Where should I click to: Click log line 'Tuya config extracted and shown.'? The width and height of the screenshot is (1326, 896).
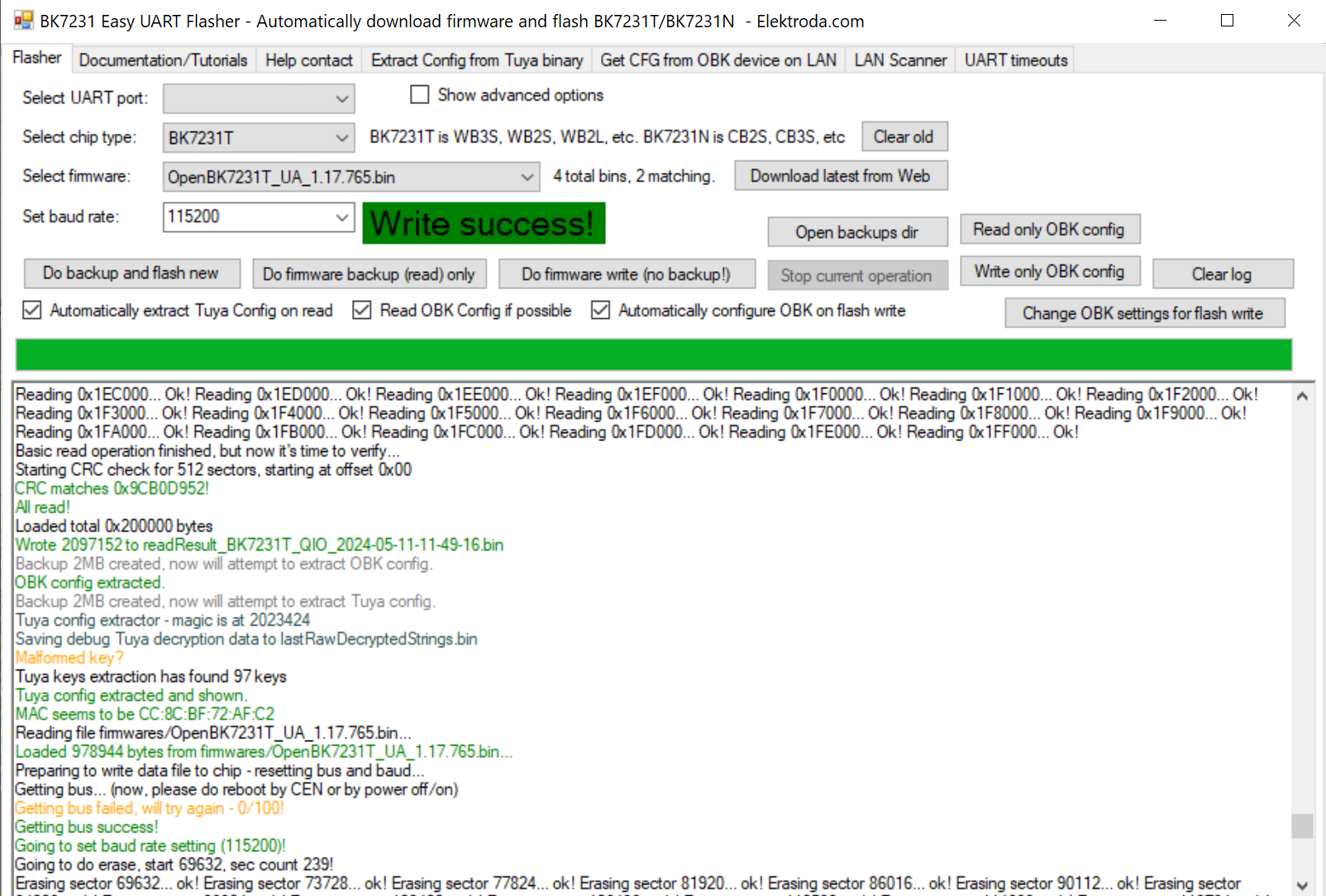click(x=131, y=696)
